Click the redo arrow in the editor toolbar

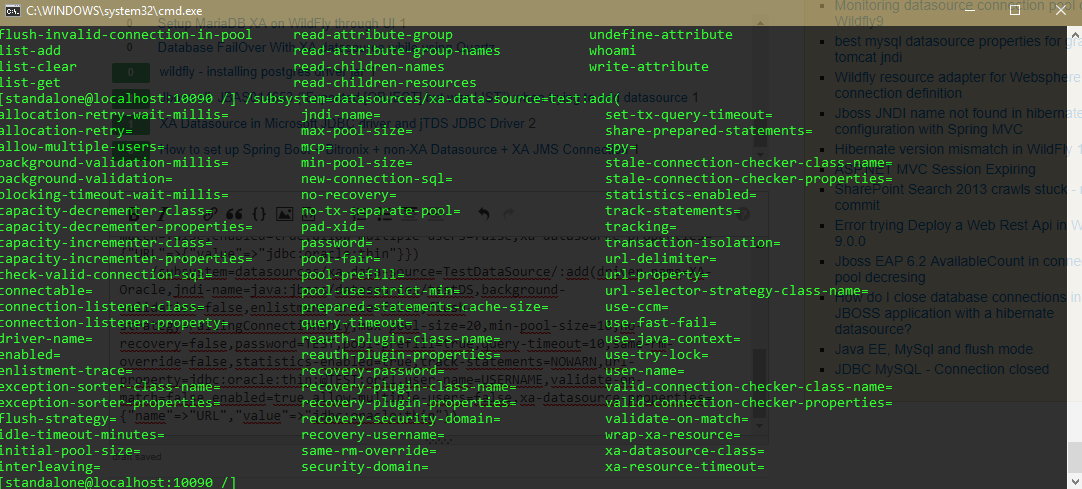pos(509,214)
